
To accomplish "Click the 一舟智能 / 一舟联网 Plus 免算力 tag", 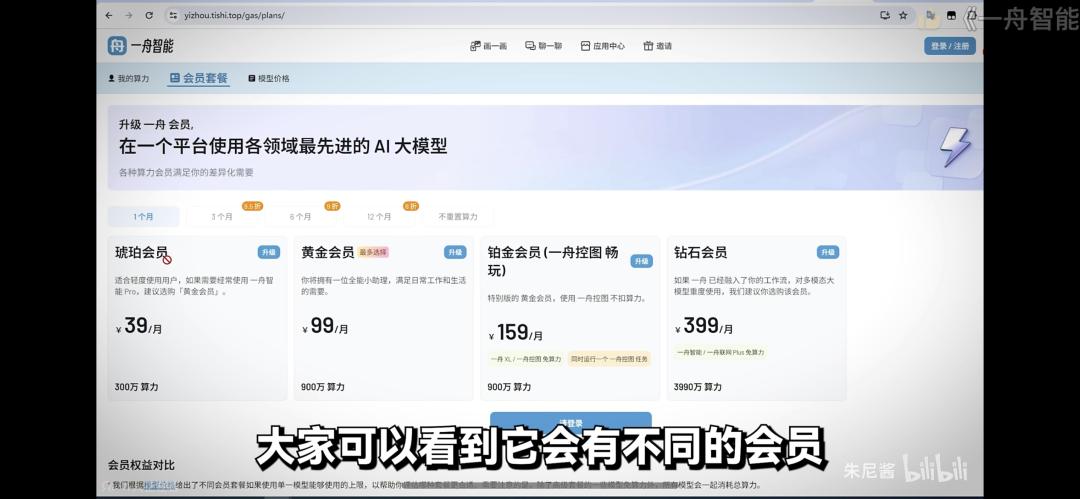I will point(720,352).
